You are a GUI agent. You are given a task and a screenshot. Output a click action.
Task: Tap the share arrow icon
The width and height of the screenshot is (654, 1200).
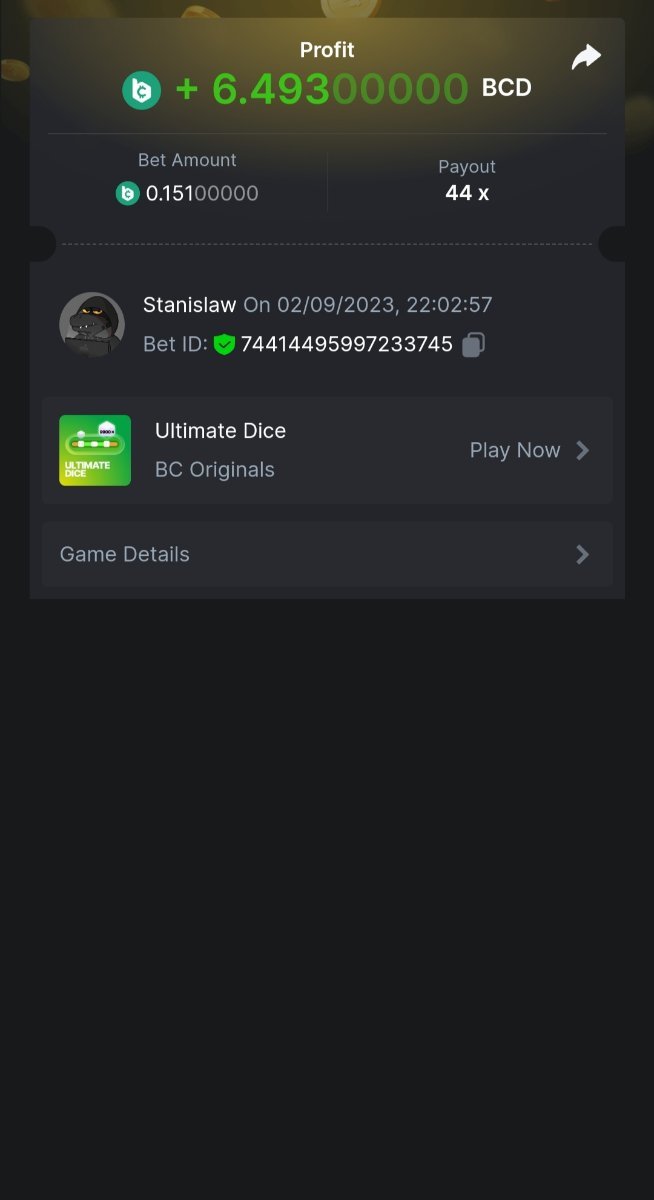(586, 57)
